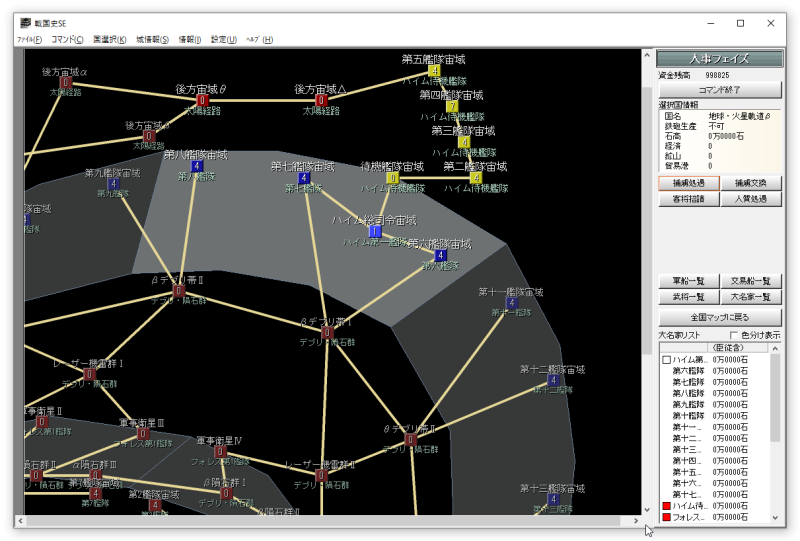Select the 第九艦隊 row in the list

pyautogui.click(x=714, y=405)
